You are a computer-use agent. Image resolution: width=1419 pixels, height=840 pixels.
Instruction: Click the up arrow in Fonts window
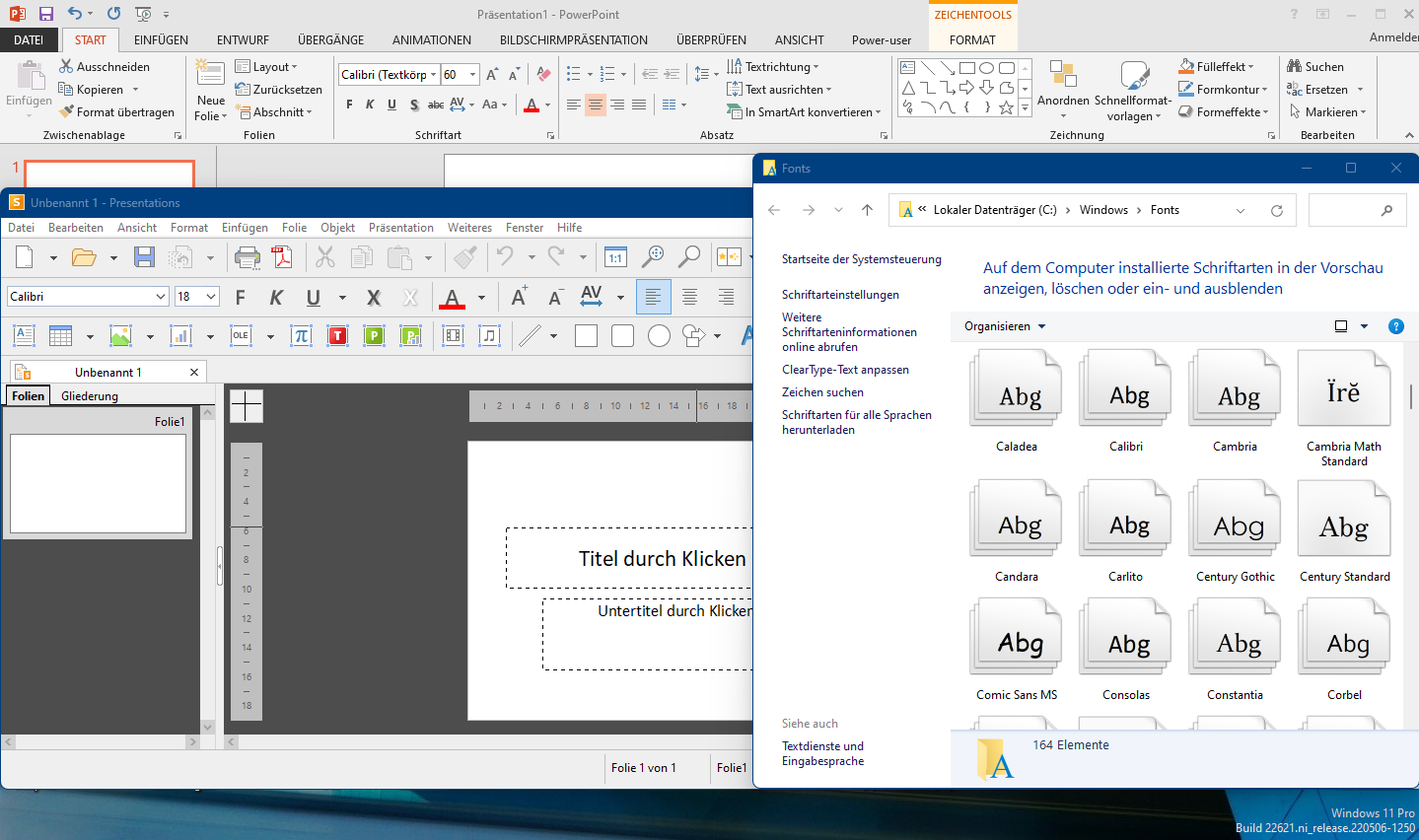(x=867, y=210)
